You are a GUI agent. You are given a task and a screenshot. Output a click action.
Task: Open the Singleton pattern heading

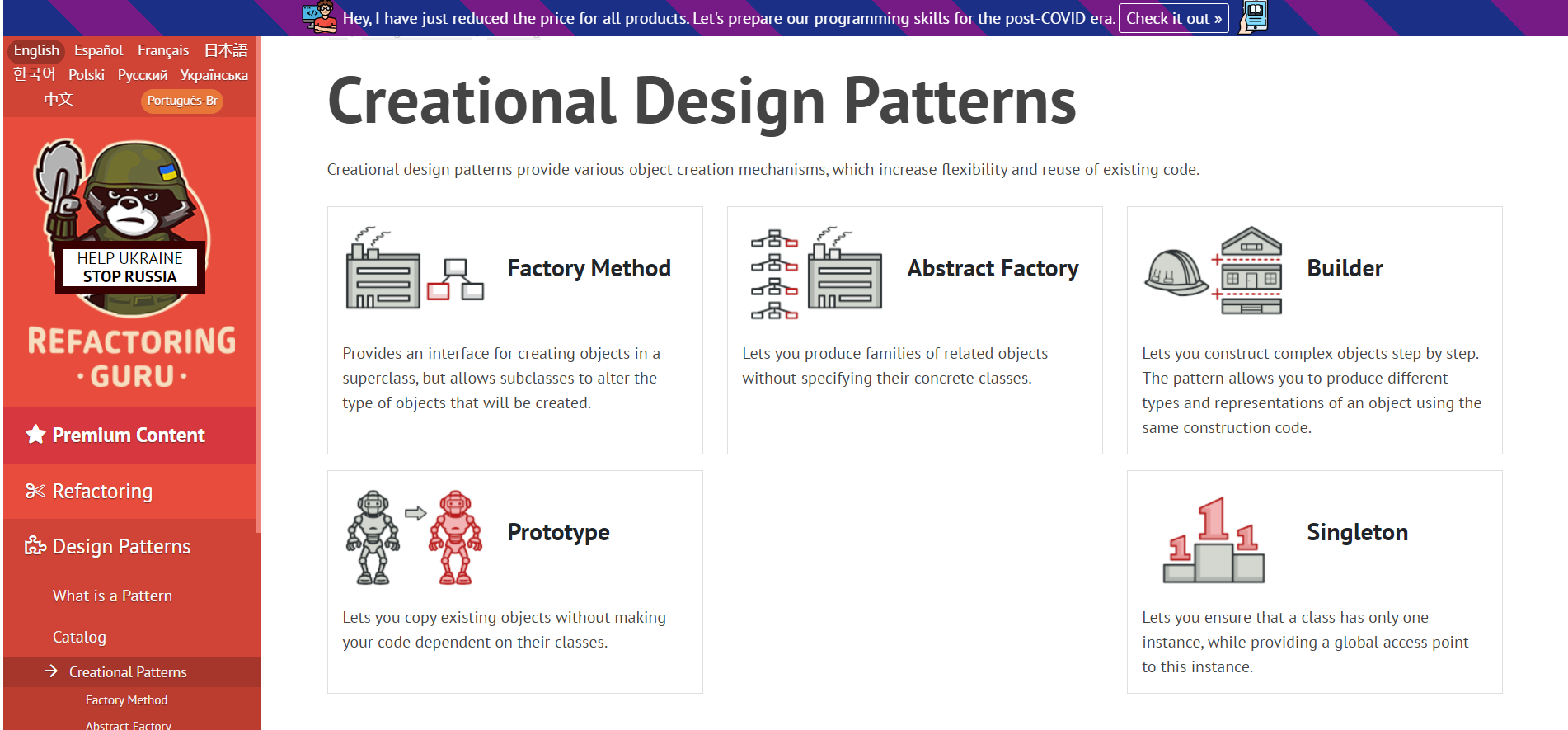tap(1357, 532)
